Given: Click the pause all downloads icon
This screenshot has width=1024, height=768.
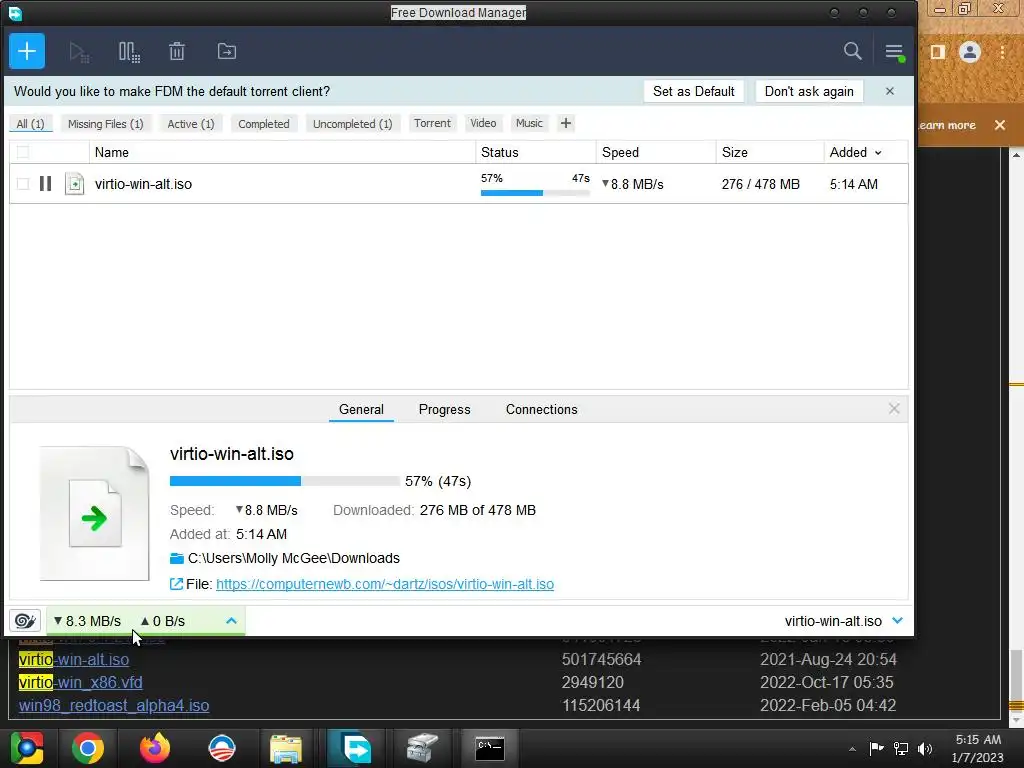Looking at the screenshot, I should [129, 52].
